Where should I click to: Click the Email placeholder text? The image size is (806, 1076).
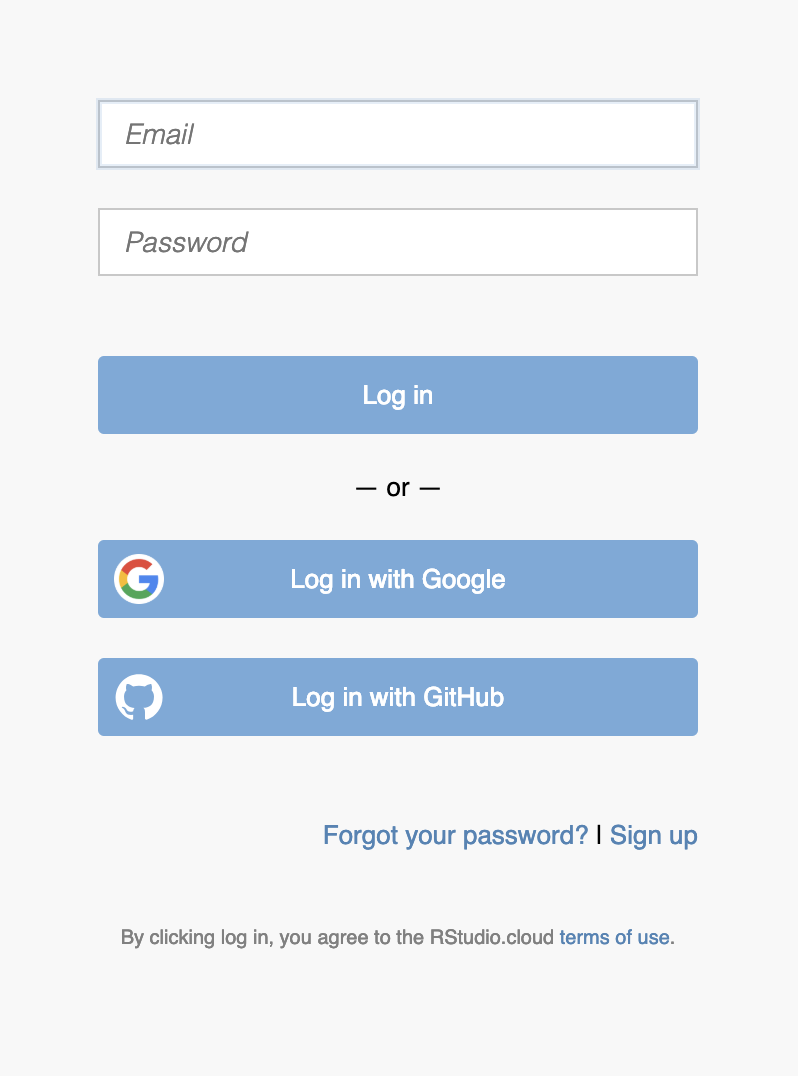click(159, 134)
